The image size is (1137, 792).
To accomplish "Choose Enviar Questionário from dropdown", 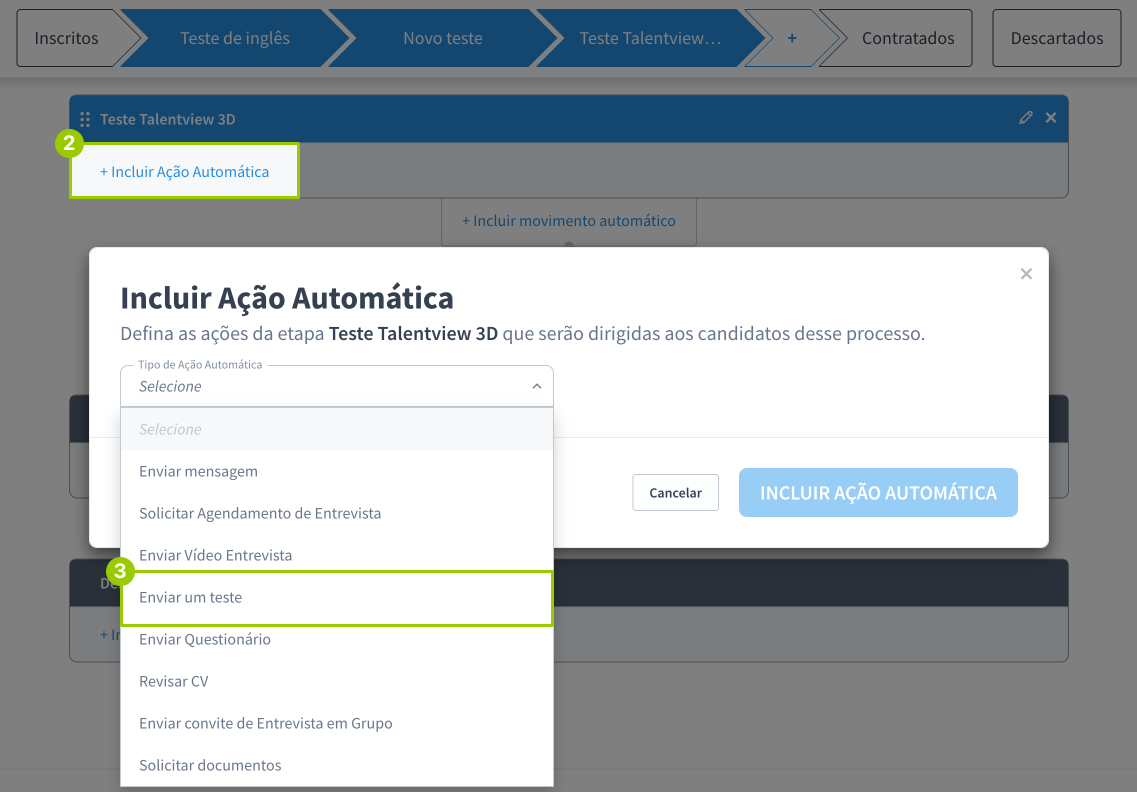I will click(x=204, y=639).
